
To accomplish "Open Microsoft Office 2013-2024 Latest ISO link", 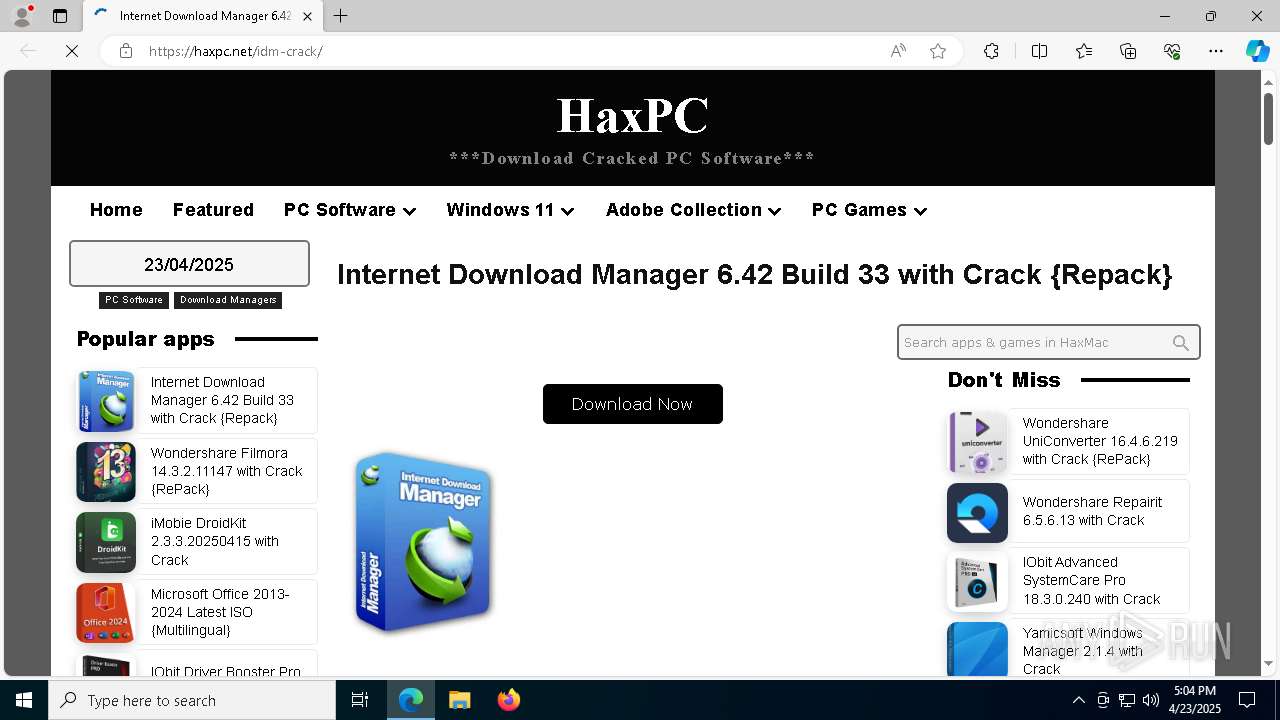I will tap(220, 612).
